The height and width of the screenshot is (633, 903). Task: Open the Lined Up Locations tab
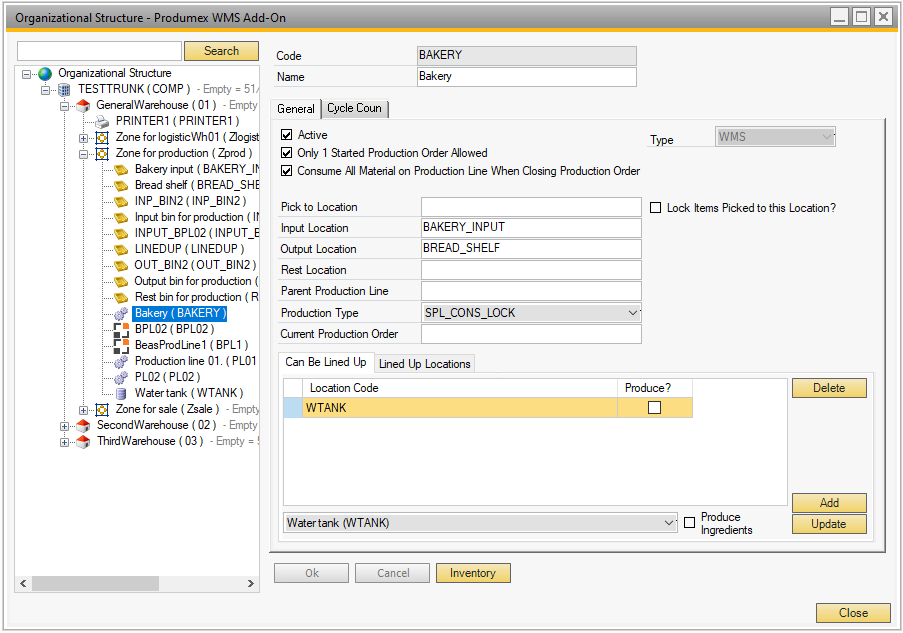point(424,363)
